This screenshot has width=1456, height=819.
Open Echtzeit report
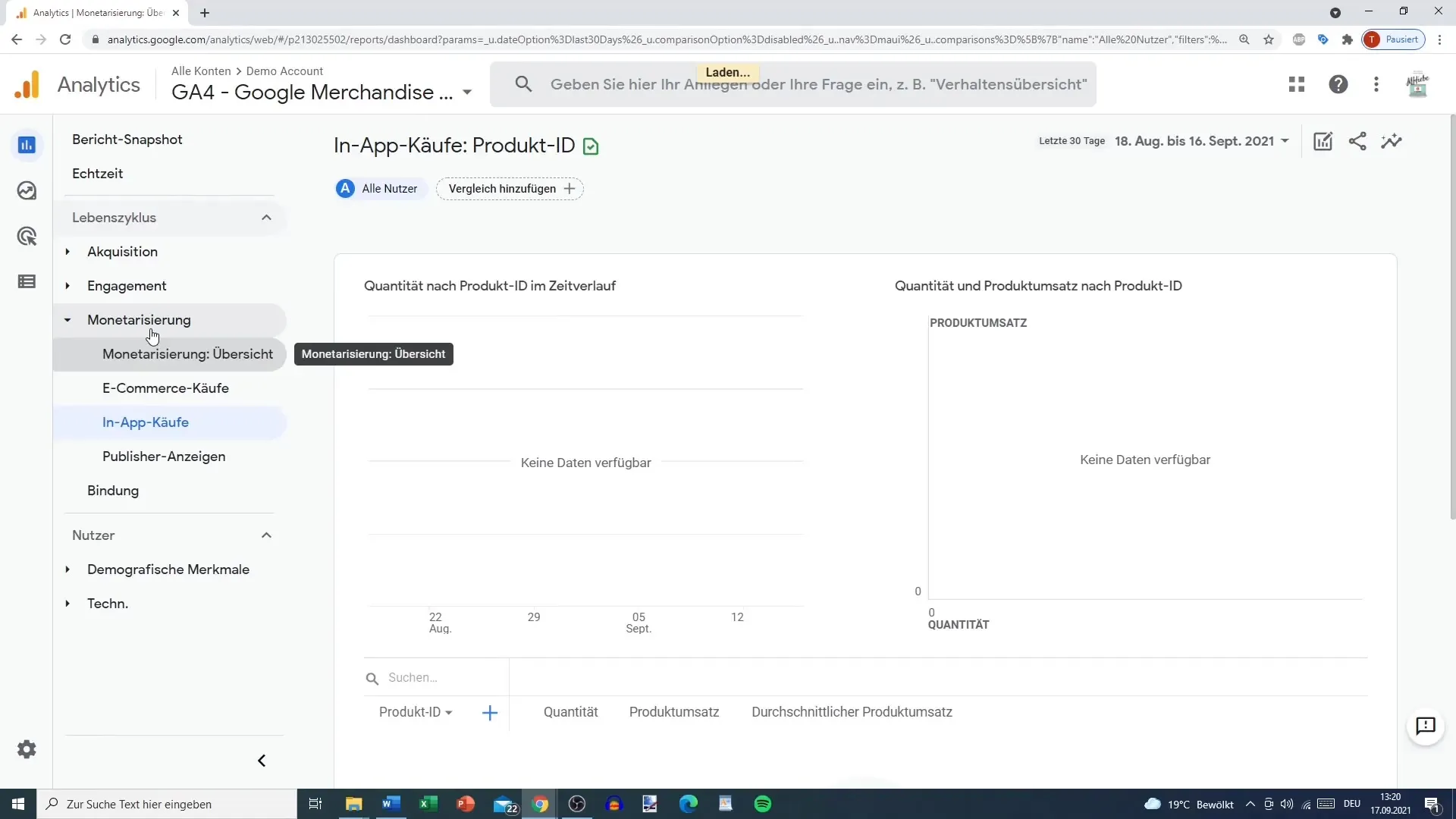(98, 174)
